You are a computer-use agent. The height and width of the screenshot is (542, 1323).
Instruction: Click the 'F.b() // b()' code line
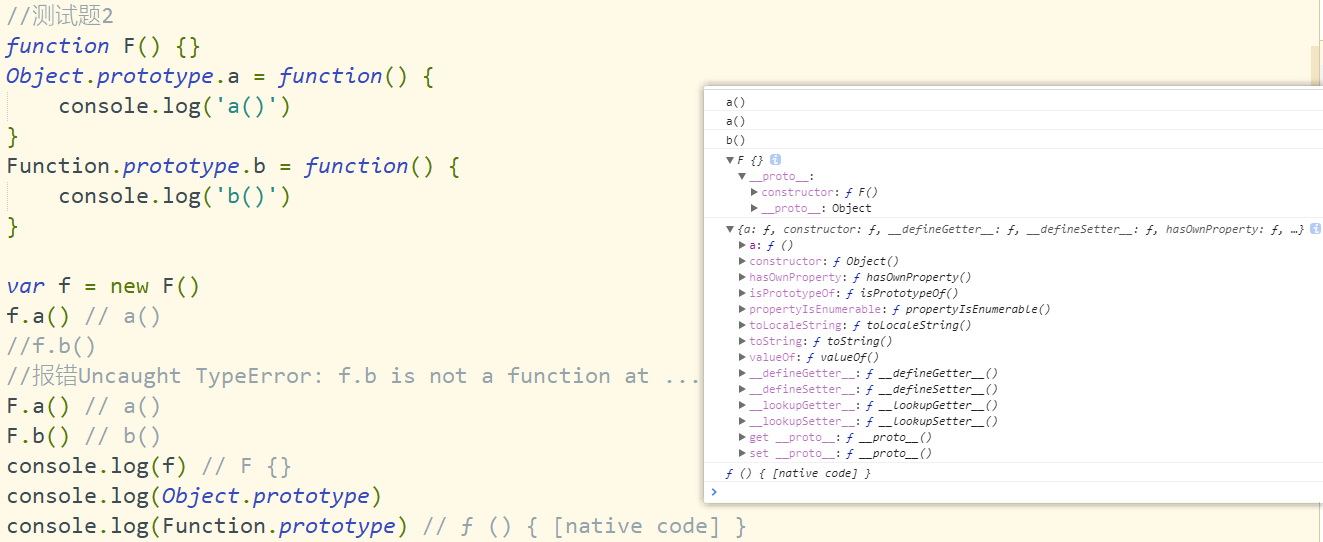[83, 436]
